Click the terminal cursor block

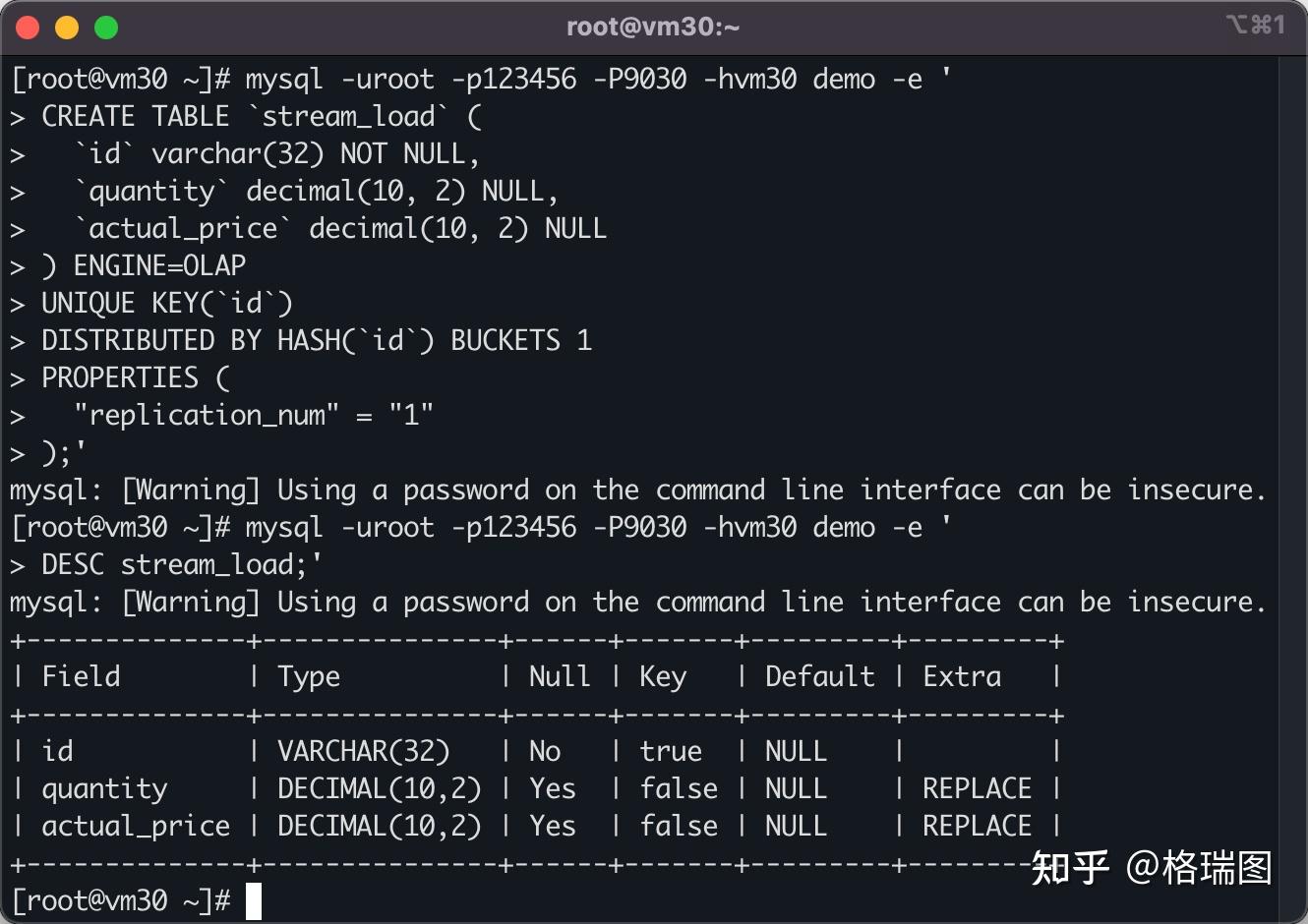(x=253, y=899)
